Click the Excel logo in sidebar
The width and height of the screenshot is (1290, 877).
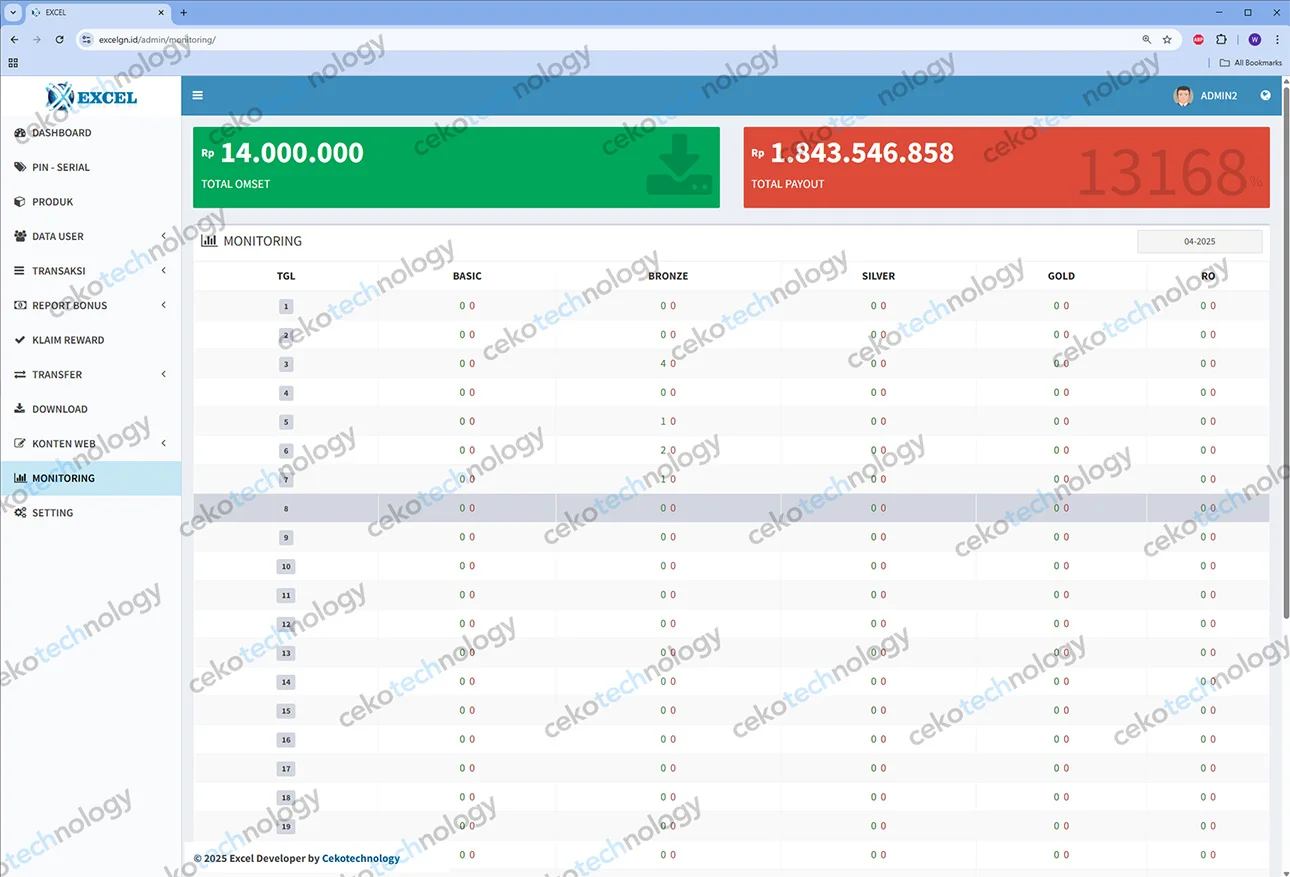tap(91, 97)
